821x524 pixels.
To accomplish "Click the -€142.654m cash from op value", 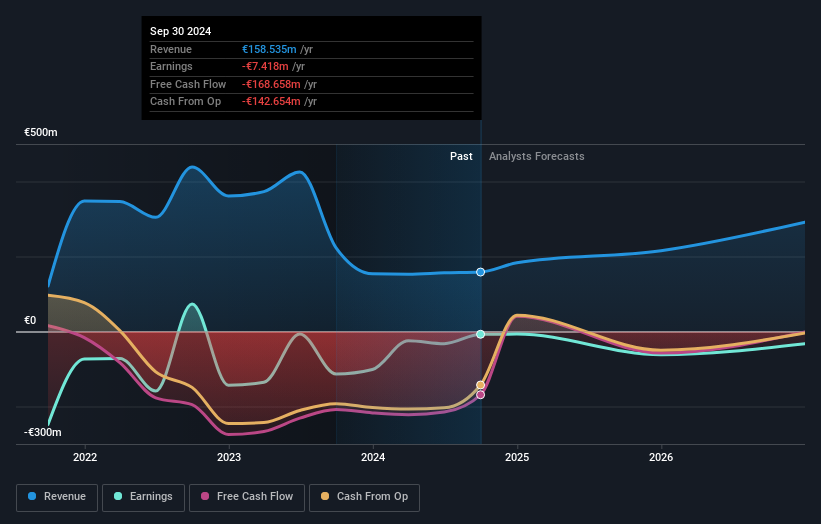I will [x=271, y=102].
